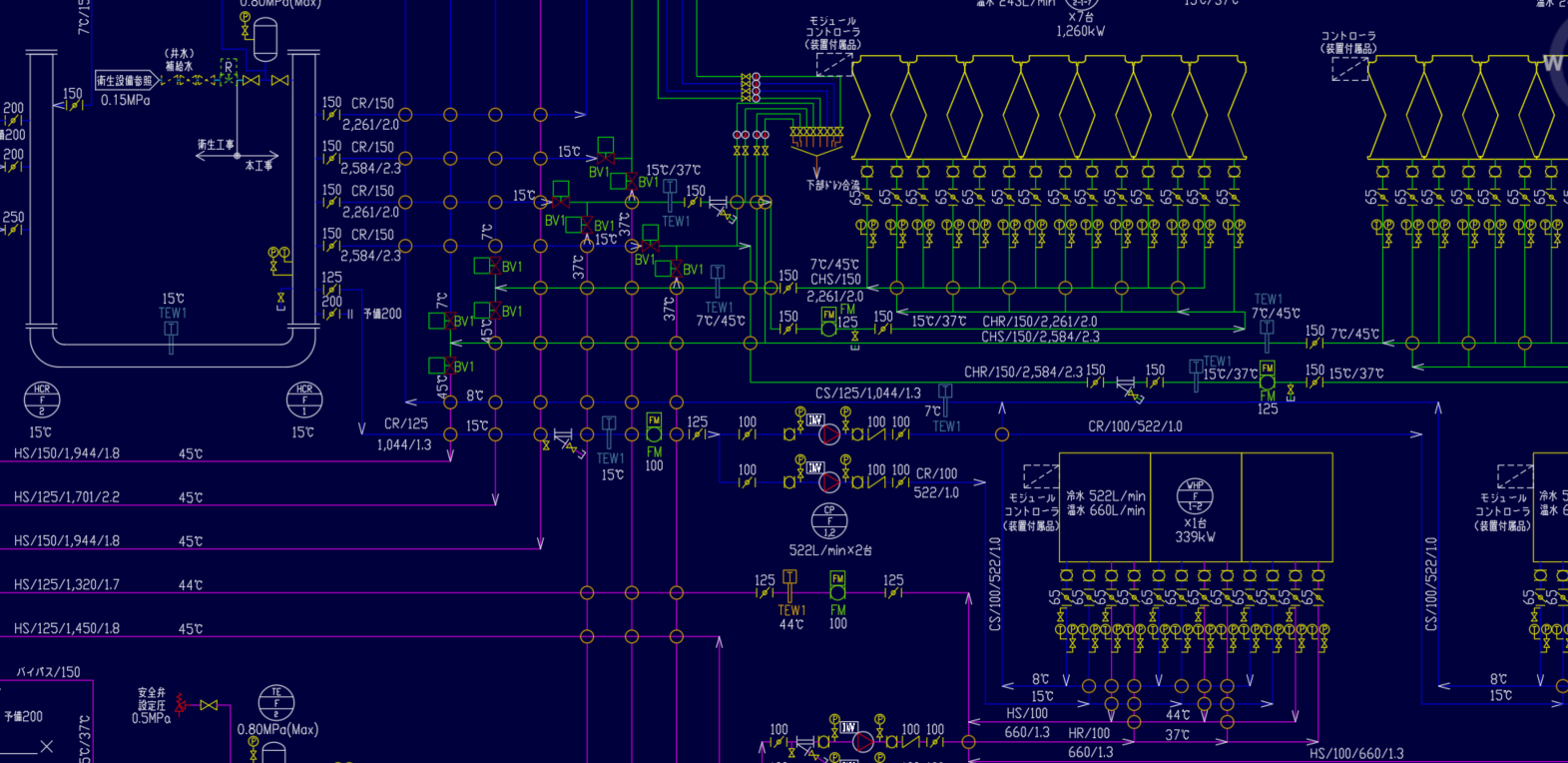Select the WHP F 1-2 heat pump tag
Screen dimensions: 1568x763
point(1195,497)
